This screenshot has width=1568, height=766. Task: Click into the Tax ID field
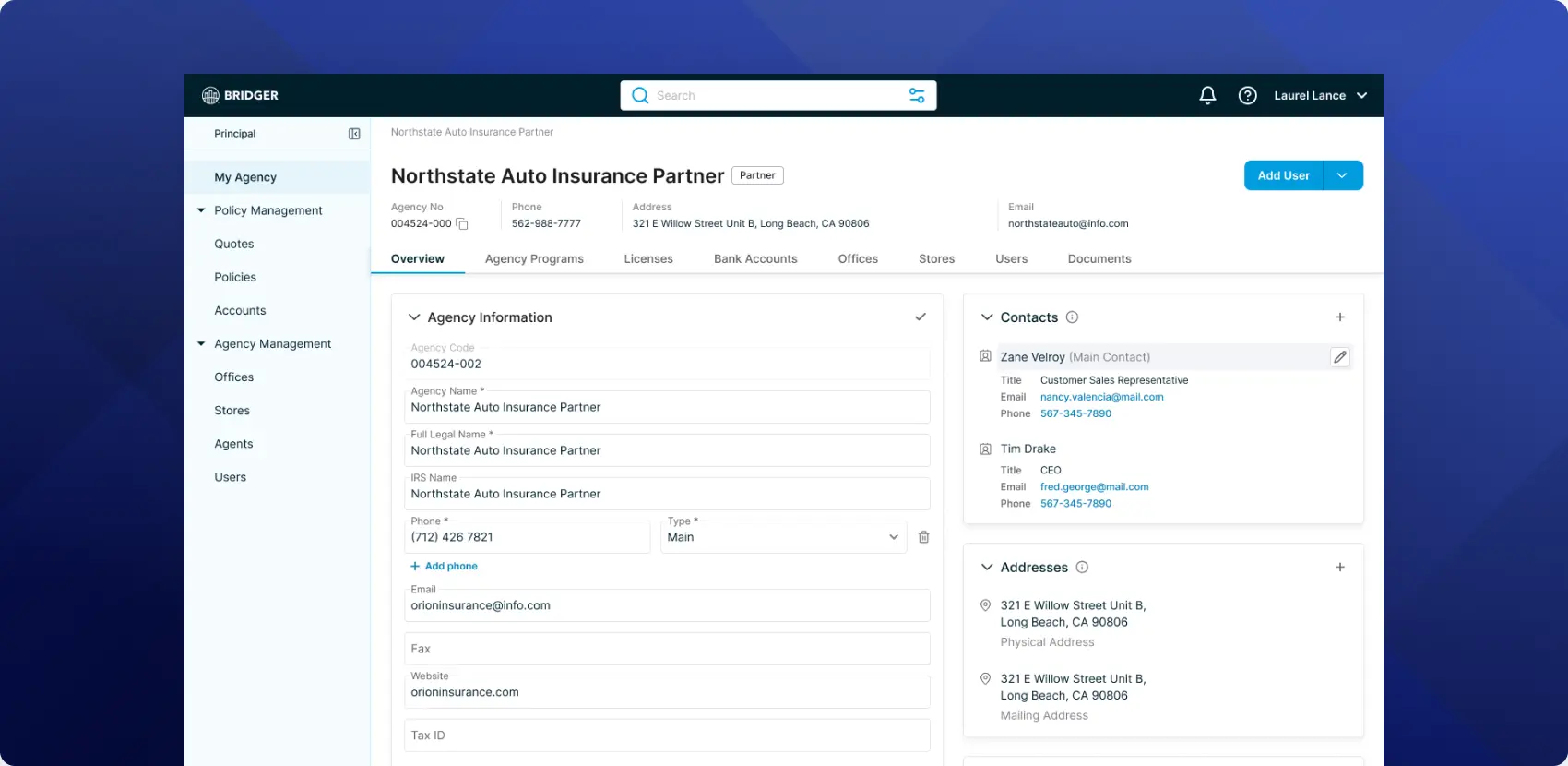tap(666, 736)
